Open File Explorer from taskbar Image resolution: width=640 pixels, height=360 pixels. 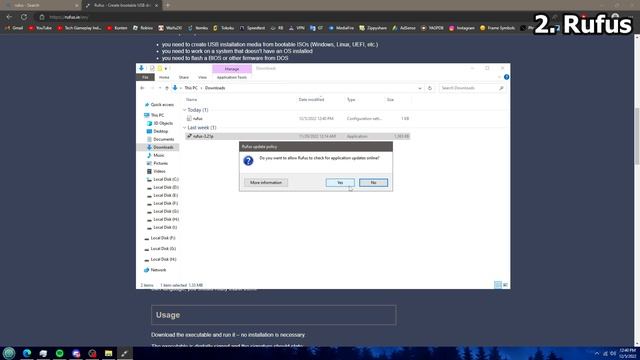[x=109, y=353]
